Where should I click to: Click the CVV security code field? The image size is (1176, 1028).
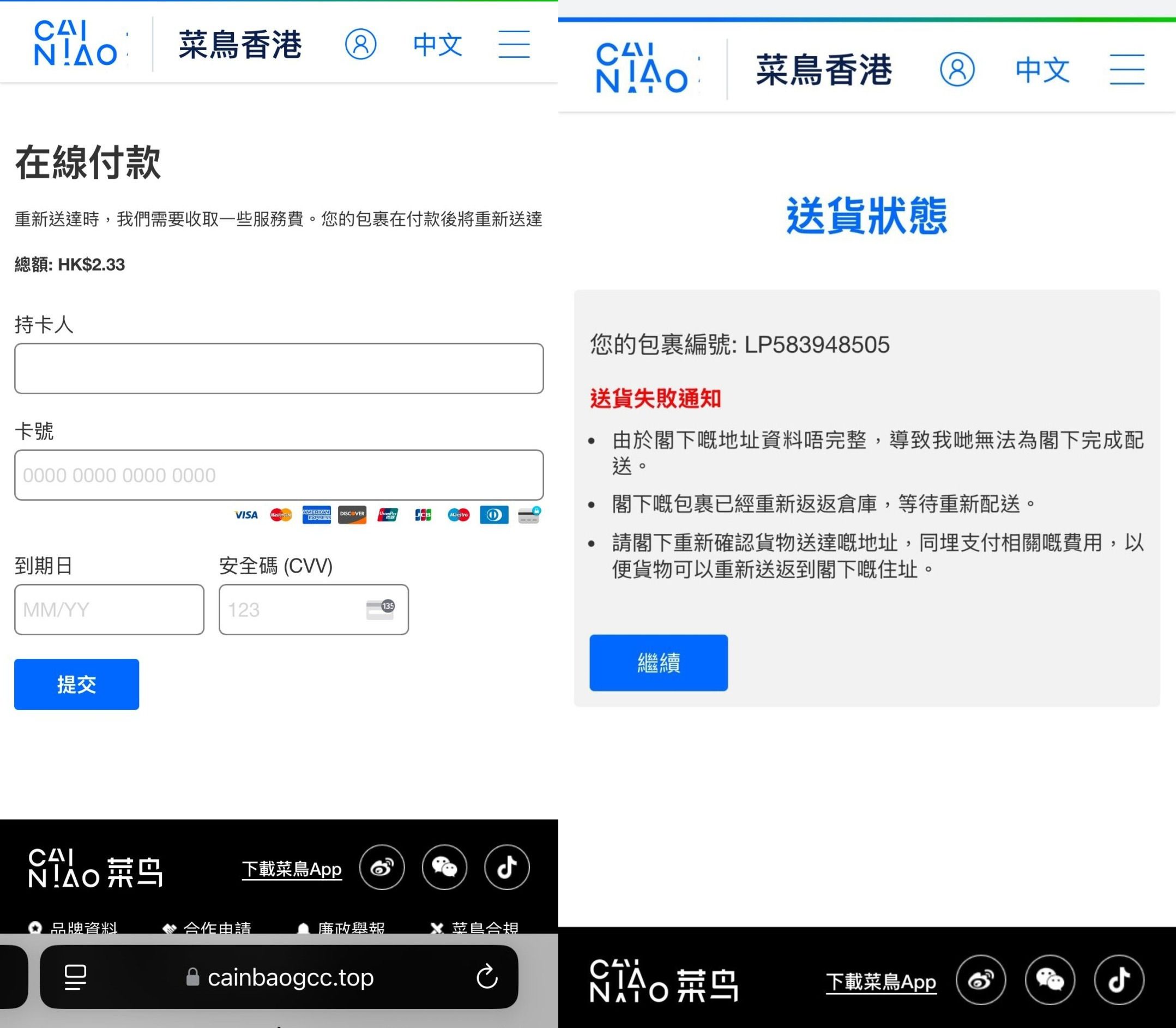tap(313, 609)
